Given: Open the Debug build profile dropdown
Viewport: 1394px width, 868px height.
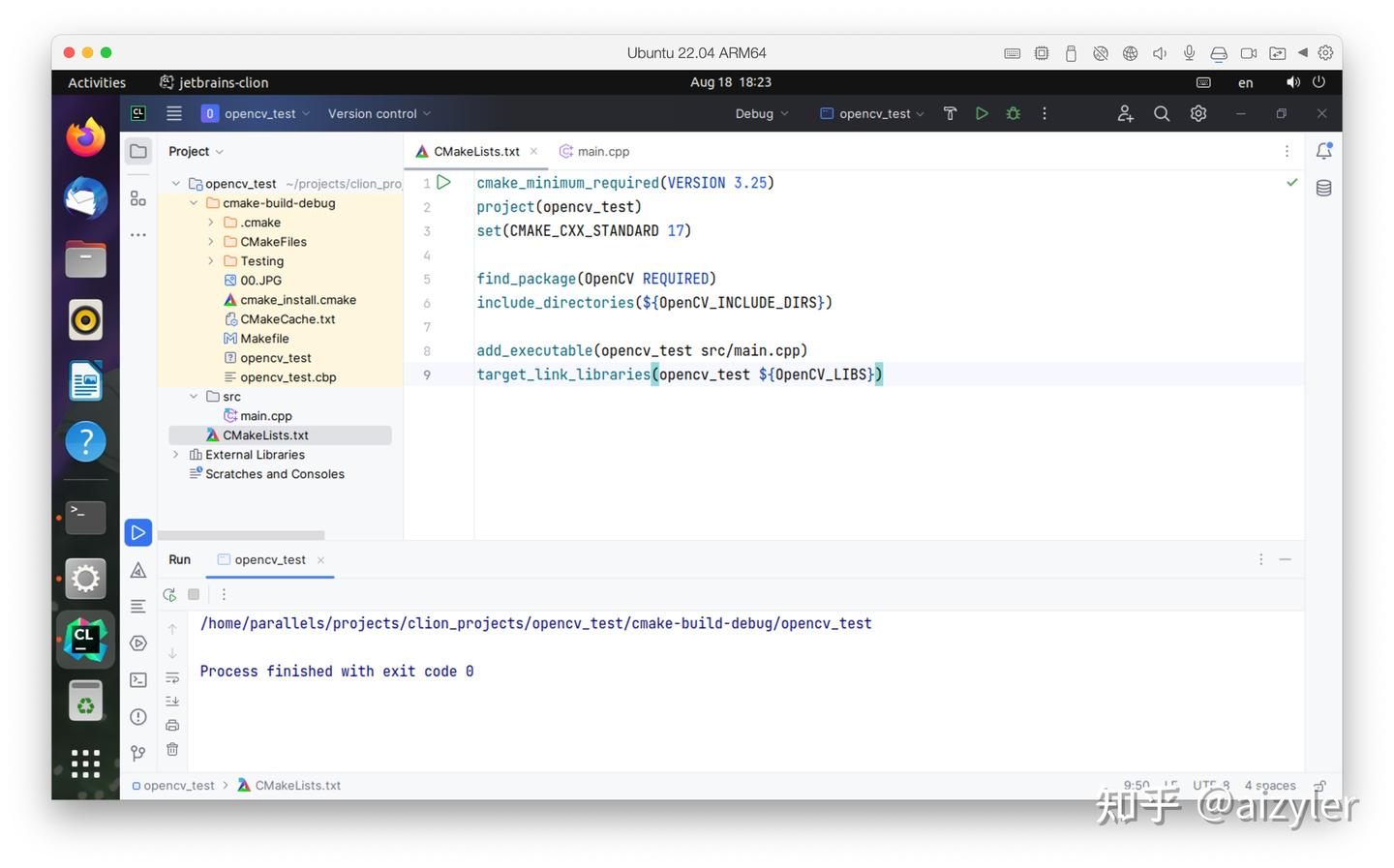Looking at the screenshot, I should [761, 113].
